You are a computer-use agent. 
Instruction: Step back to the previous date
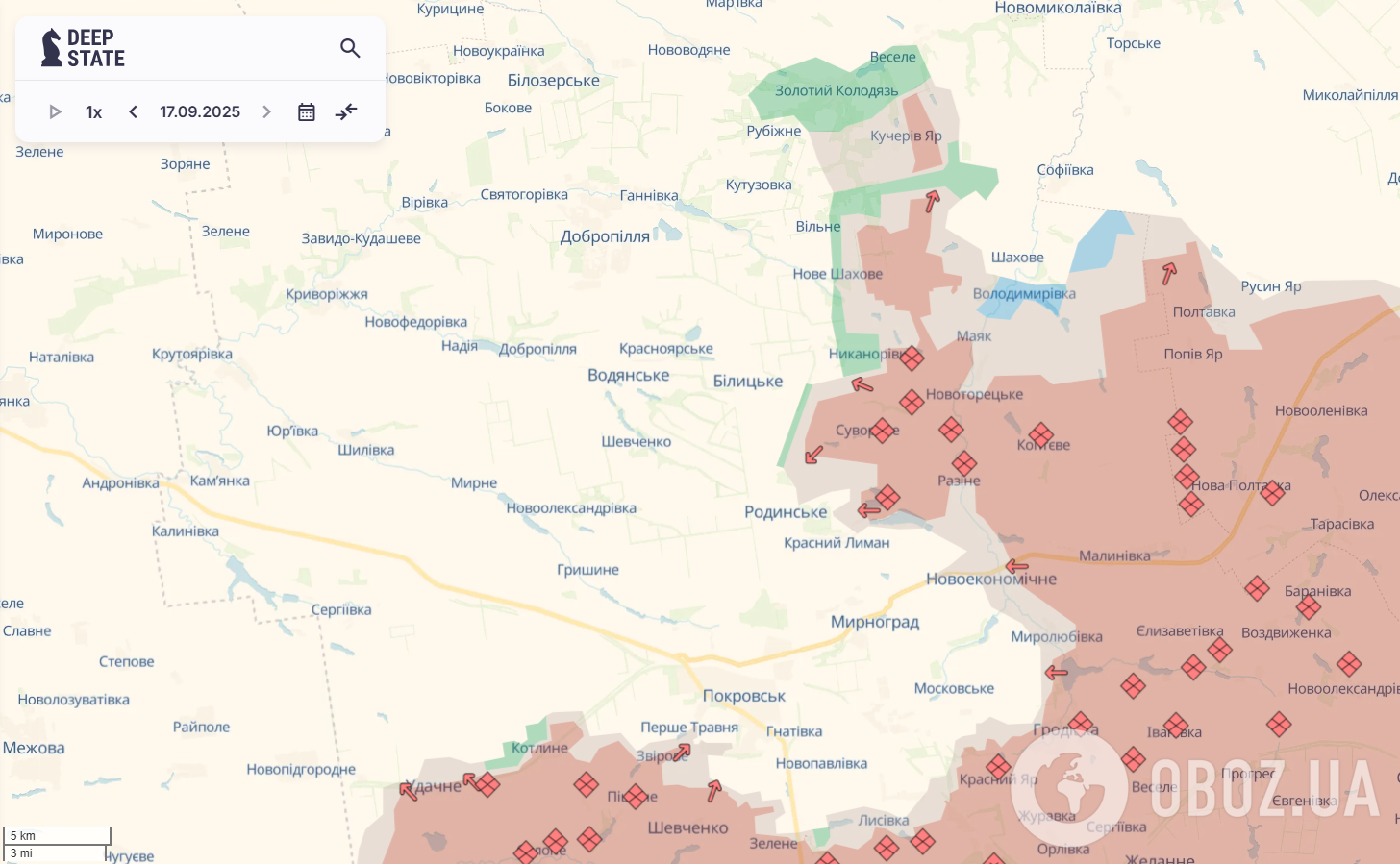pyautogui.click(x=133, y=111)
